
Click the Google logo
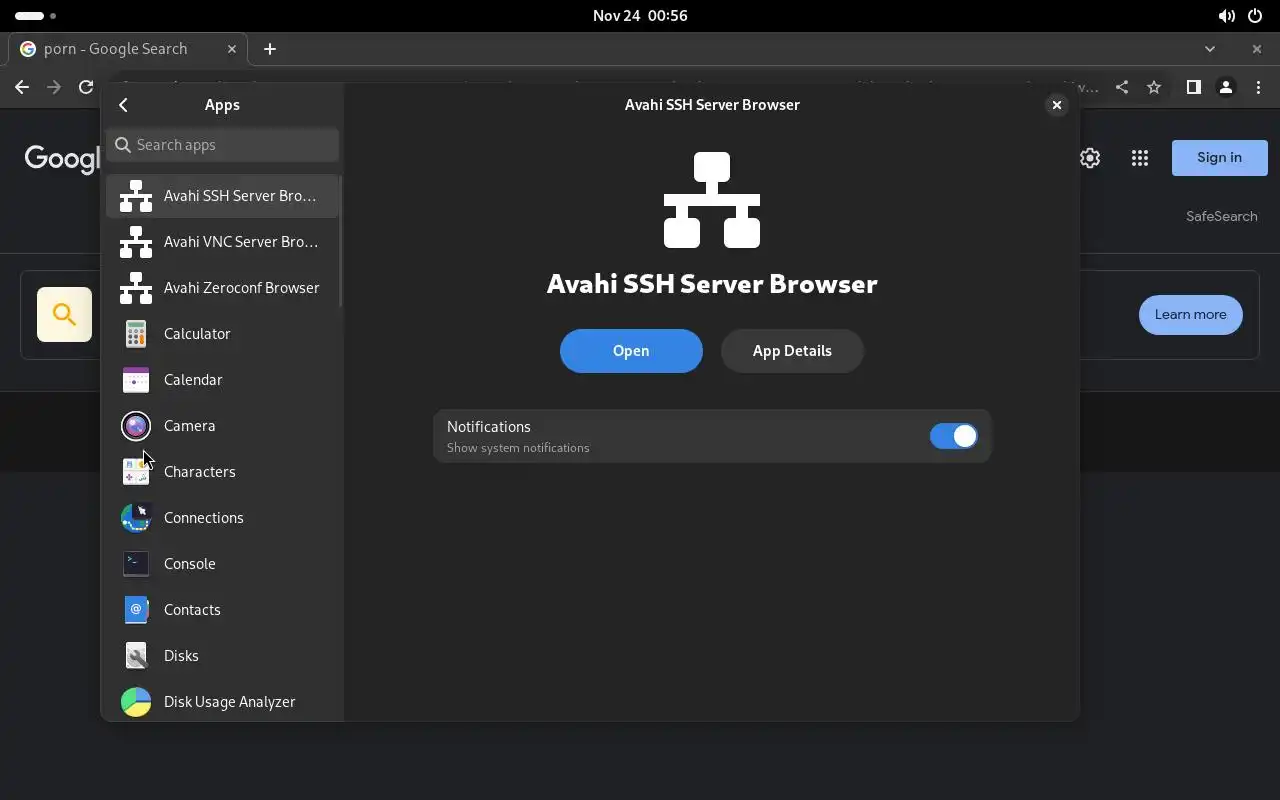tap(62, 159)
